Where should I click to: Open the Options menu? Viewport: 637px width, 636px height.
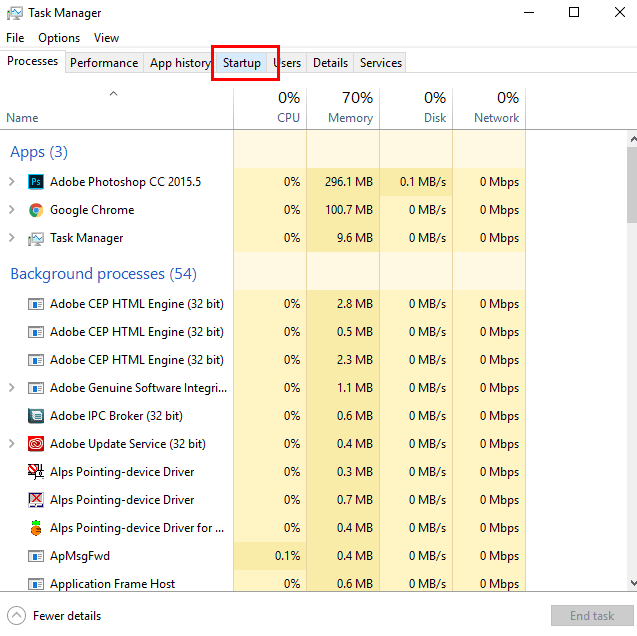(59, 38)
